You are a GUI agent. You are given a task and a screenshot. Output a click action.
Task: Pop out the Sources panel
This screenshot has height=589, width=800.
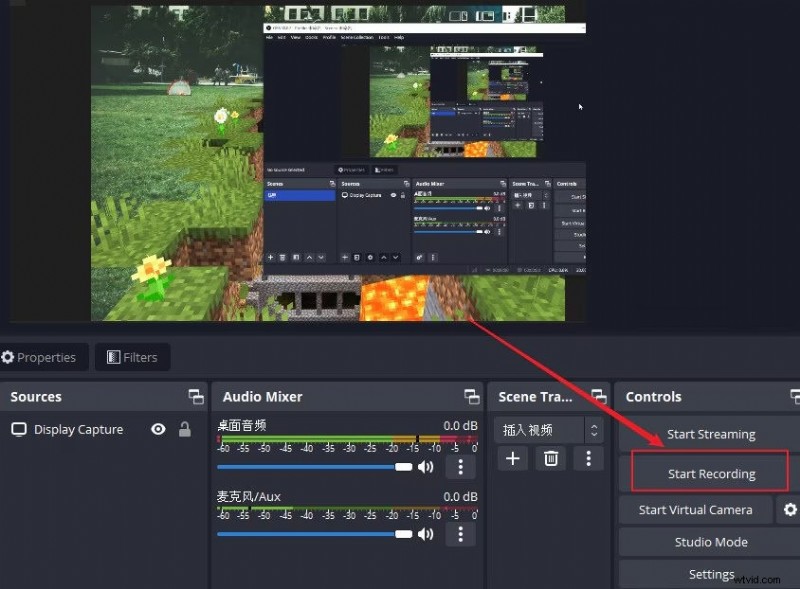[196, 396]
